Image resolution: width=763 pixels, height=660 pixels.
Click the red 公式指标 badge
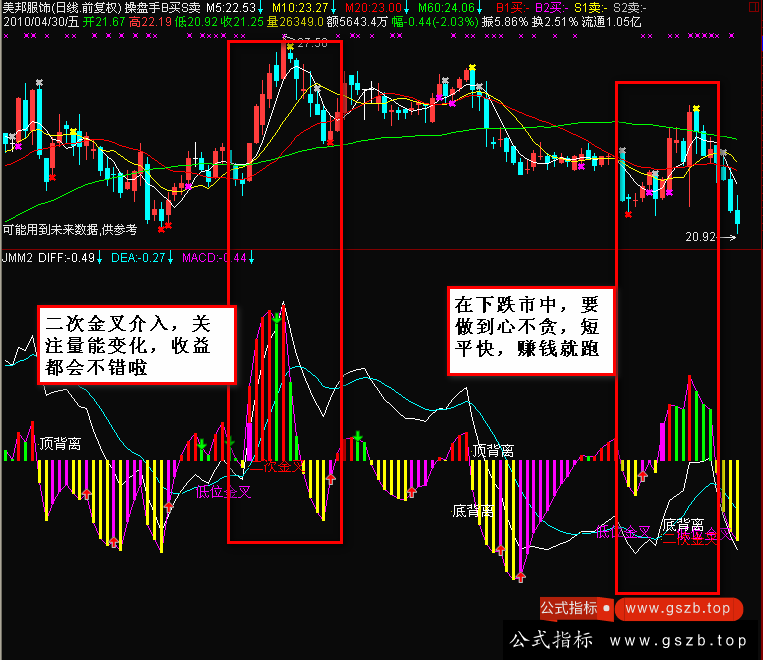[569, 608]
